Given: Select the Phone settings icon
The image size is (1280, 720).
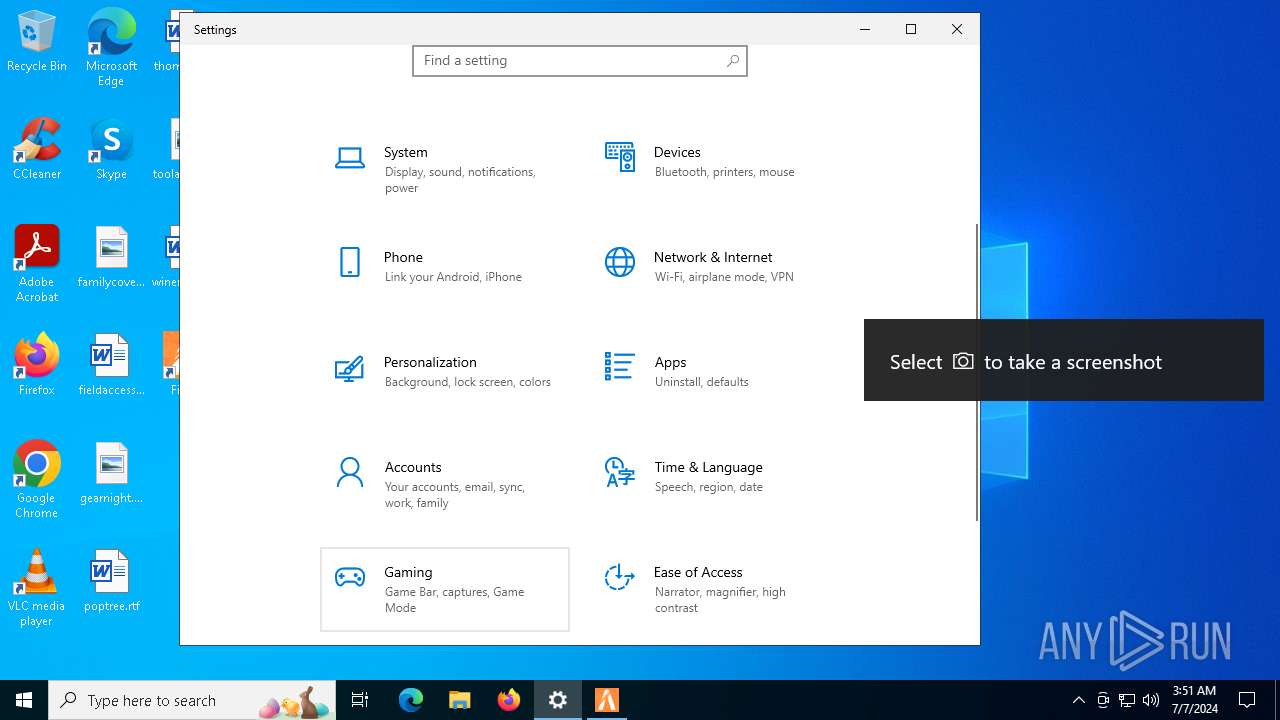Looking at the screenshot, I should 349,262.
